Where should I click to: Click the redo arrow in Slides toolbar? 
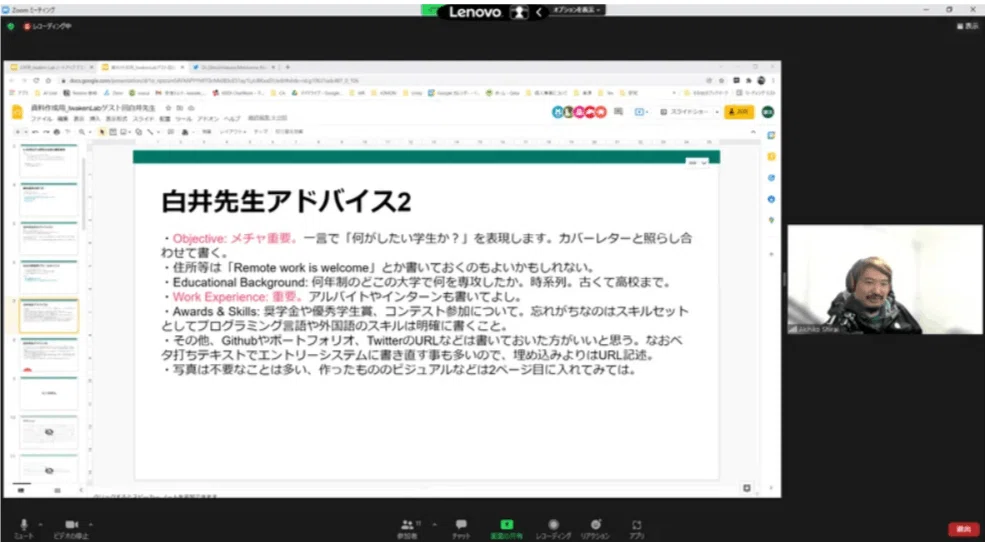coord(46,132)
